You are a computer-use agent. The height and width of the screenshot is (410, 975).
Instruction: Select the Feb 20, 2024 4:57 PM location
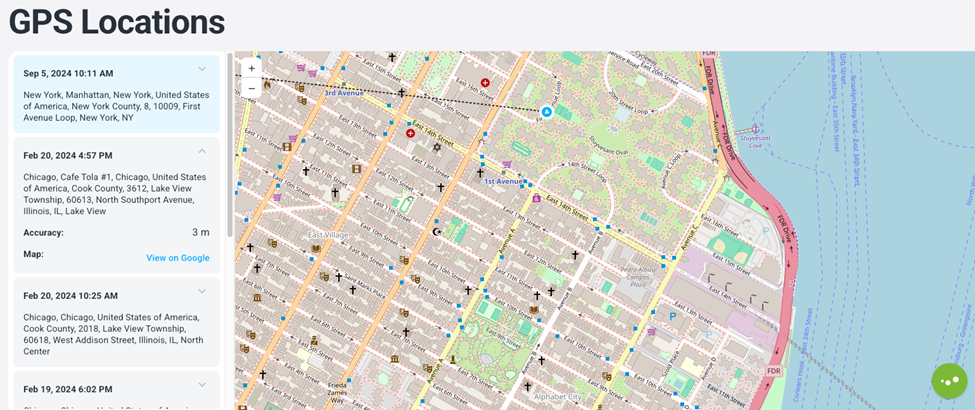[x=117, y=205]
